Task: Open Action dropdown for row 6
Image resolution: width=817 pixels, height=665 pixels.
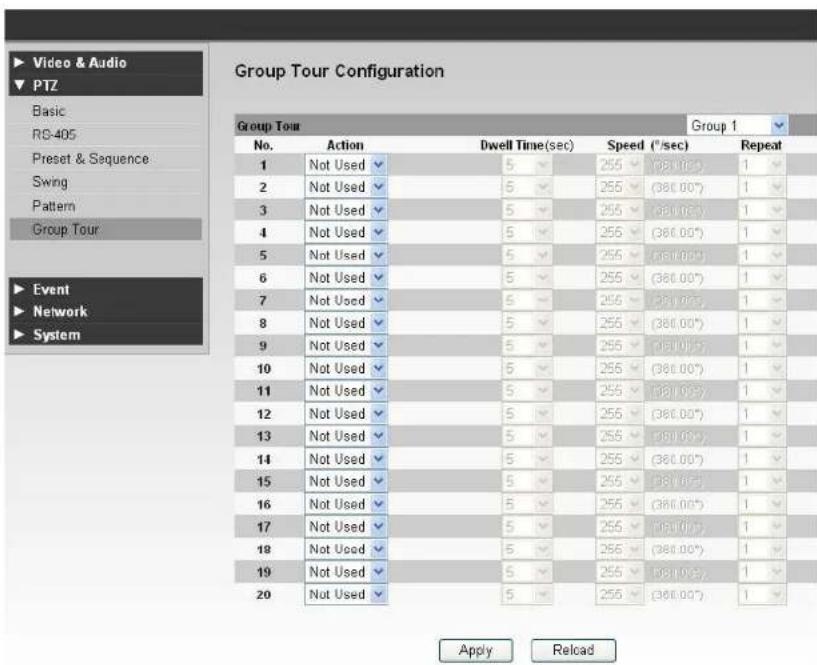Action: pos(346,278)
